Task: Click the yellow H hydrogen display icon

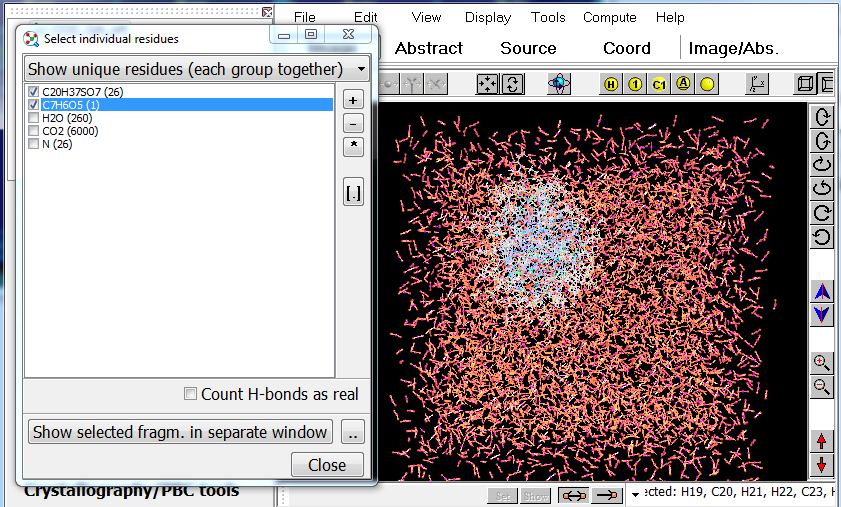Action: 611,85
